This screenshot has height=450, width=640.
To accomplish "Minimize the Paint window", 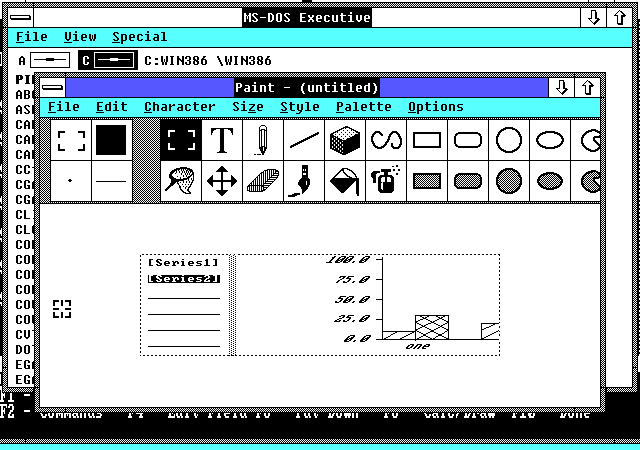I will pyautogui.click(x=561, y=87).
